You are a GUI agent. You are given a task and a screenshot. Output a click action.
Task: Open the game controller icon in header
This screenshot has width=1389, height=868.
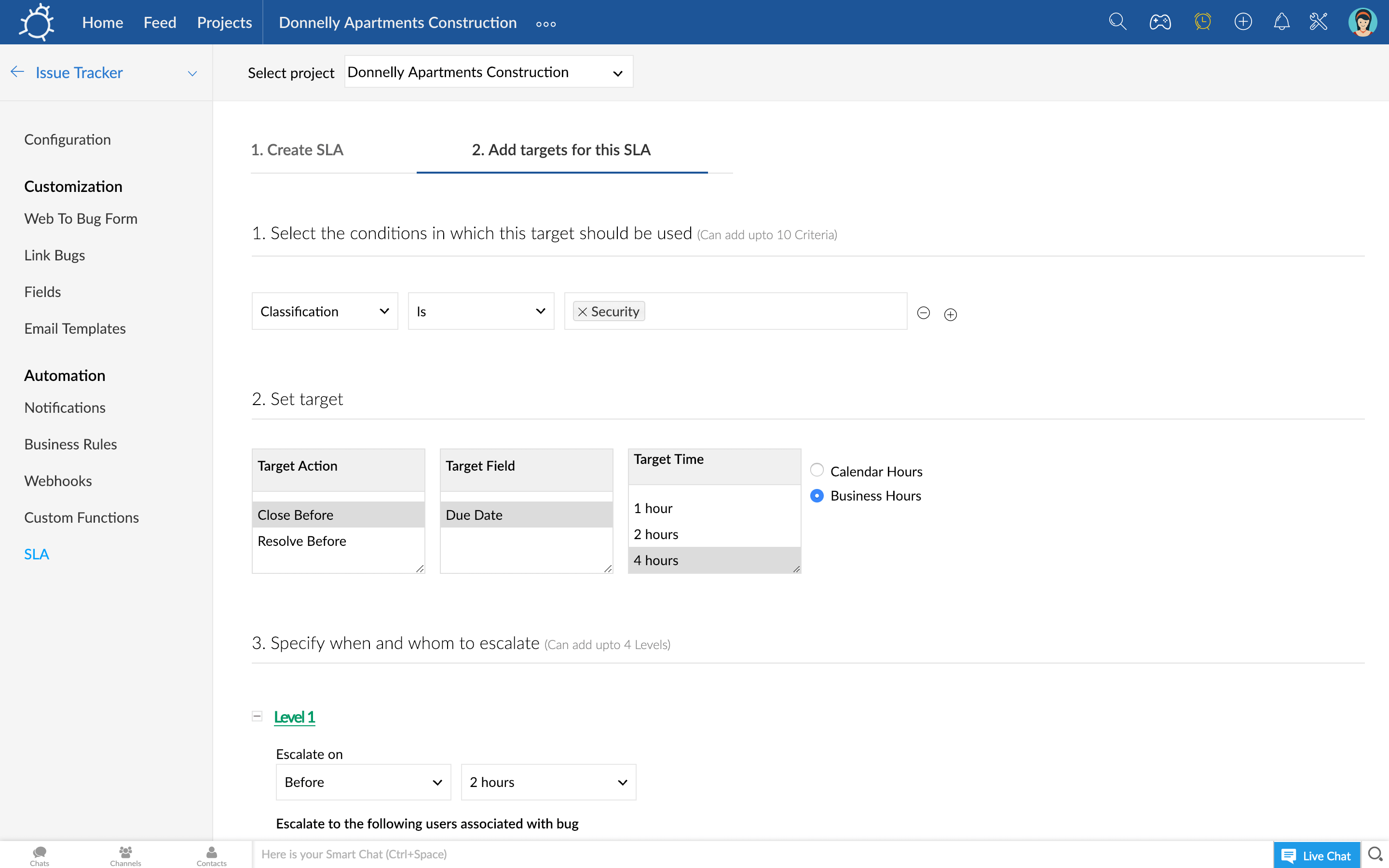click(x=1159, y=22)
